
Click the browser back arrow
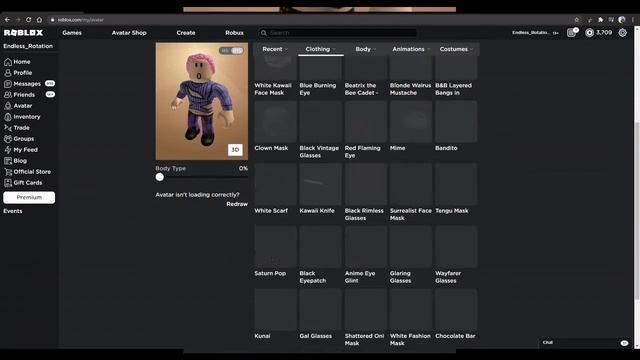tap(7, 20)
